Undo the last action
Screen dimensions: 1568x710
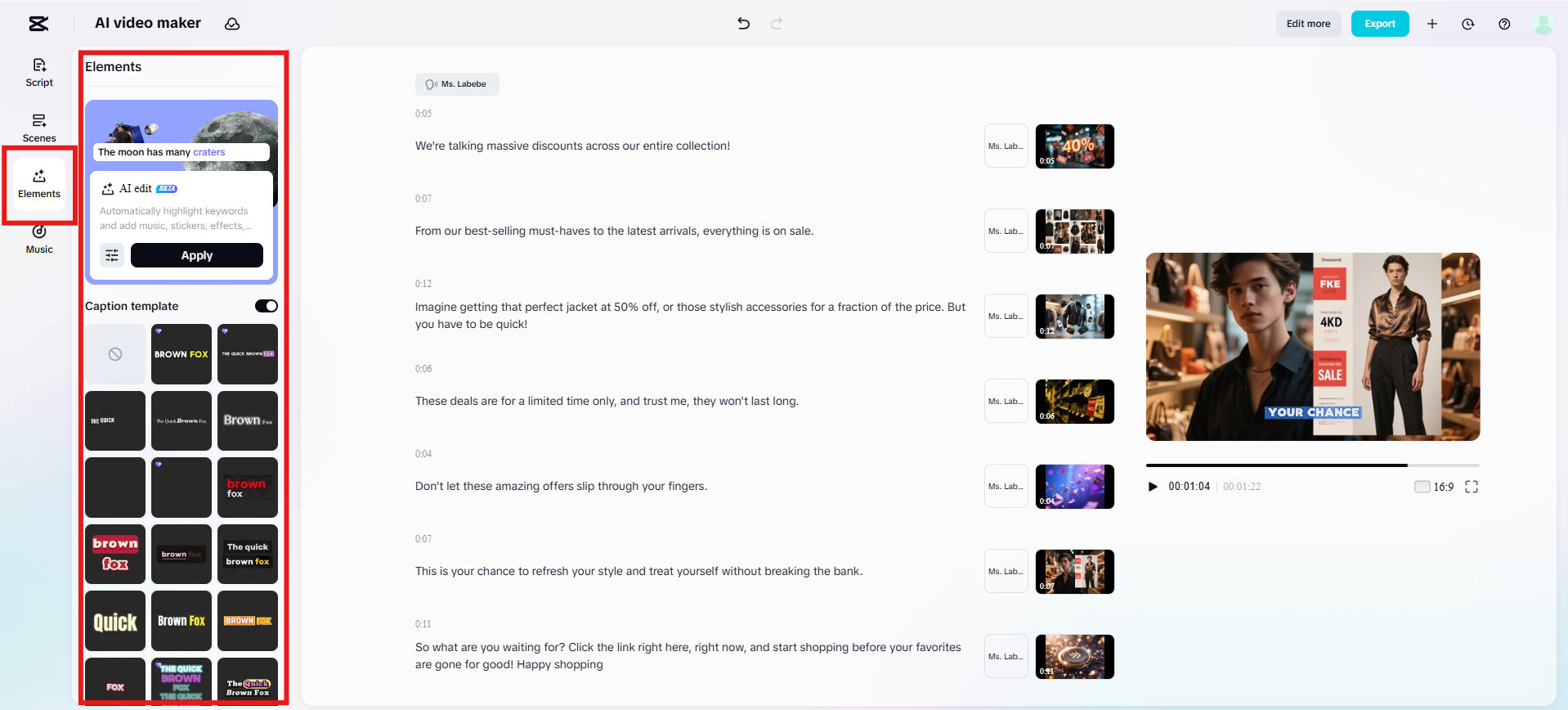tap(743, 24)
